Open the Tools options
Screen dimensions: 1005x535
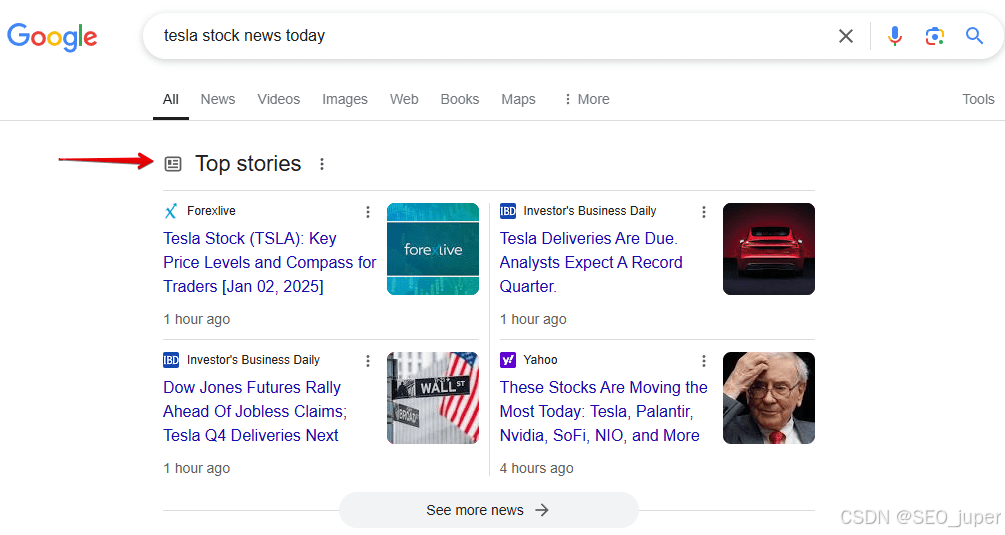(x=978, y=99)
